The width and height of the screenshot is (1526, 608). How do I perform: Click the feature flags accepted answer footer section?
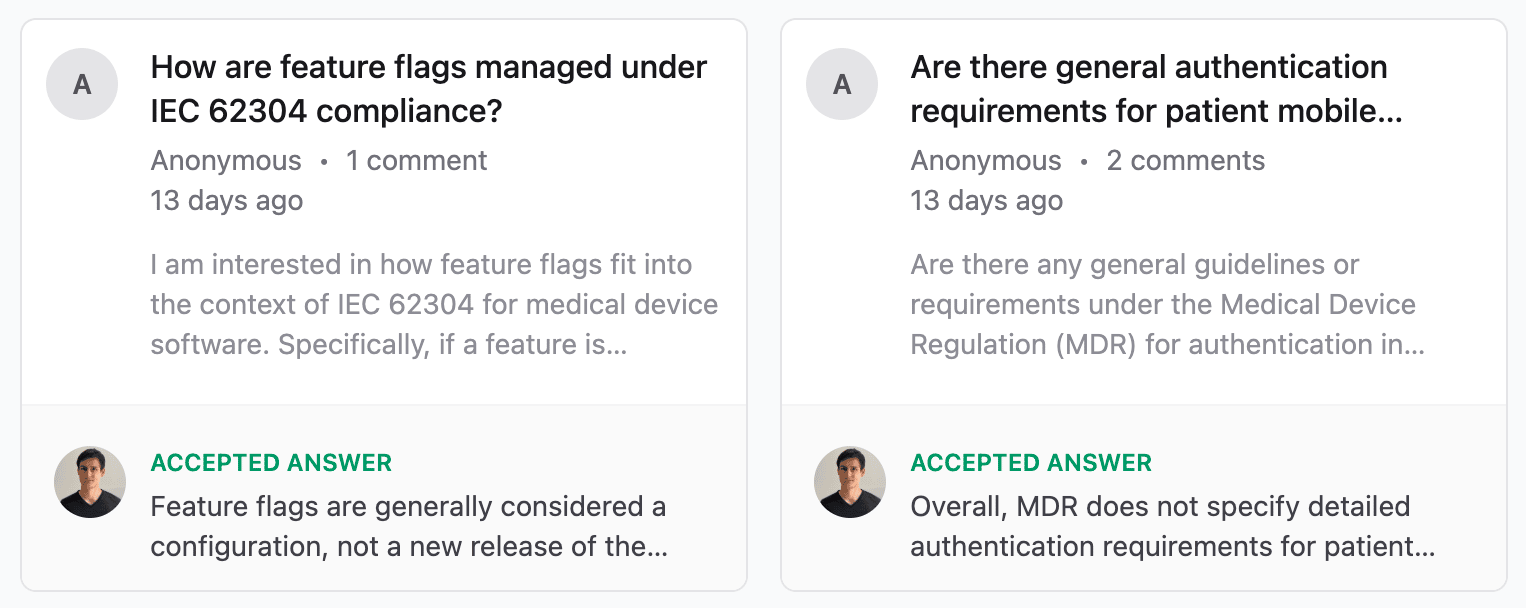[384, 498]
